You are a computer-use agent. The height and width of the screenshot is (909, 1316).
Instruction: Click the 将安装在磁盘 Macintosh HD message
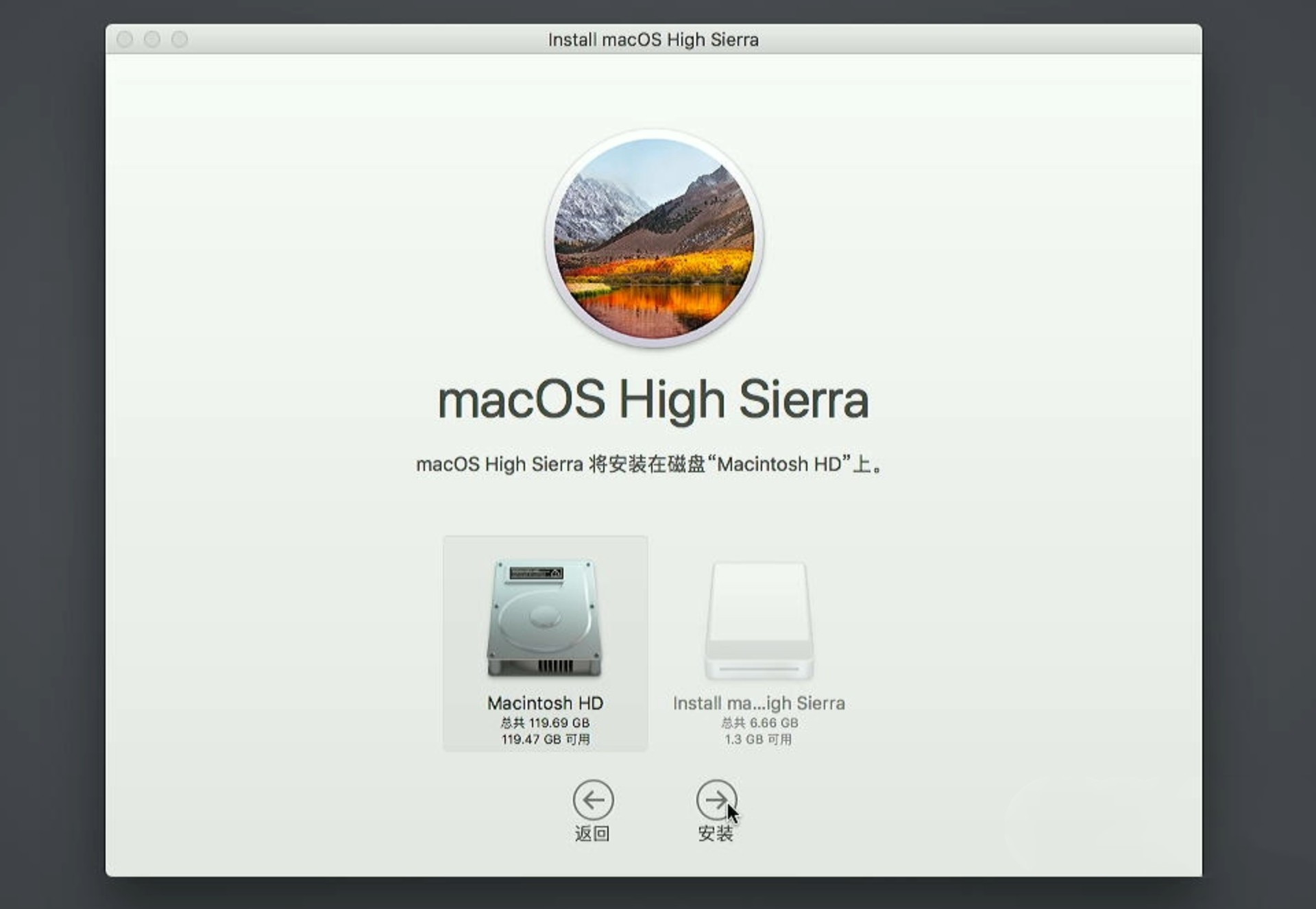pyautogui.click(x=649, y=464)
